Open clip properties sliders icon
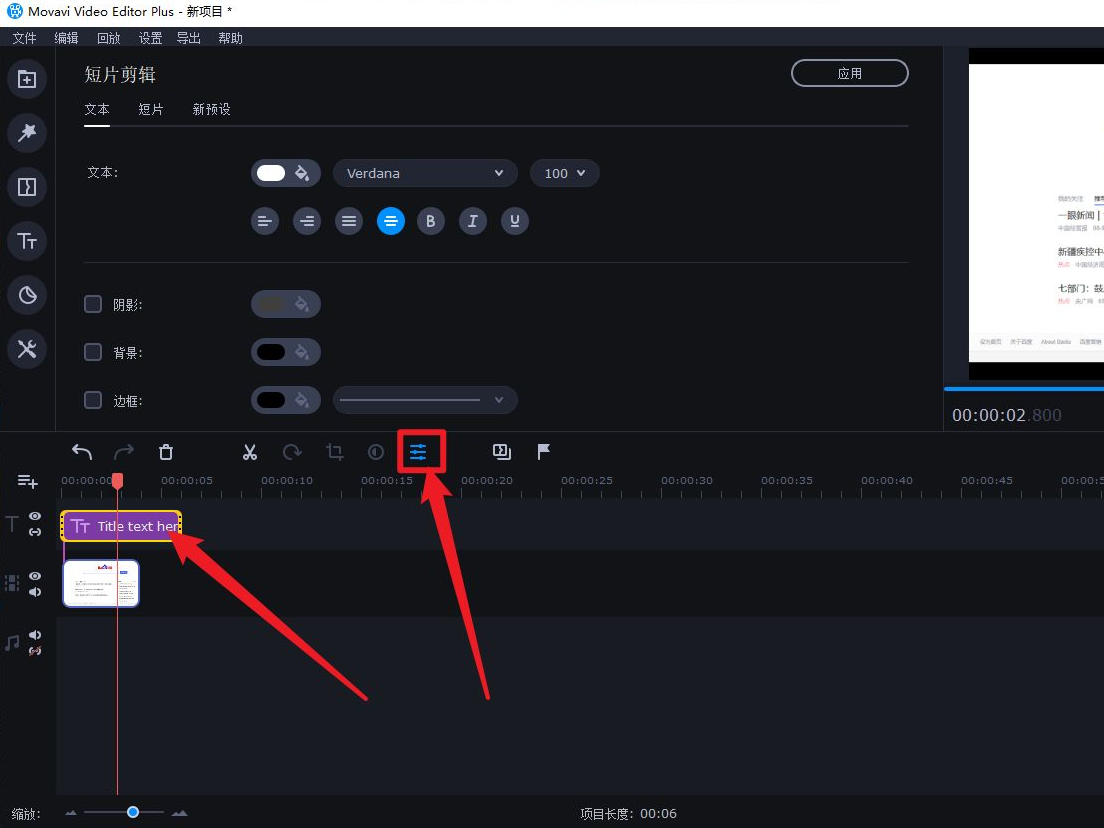 point(418,452)
